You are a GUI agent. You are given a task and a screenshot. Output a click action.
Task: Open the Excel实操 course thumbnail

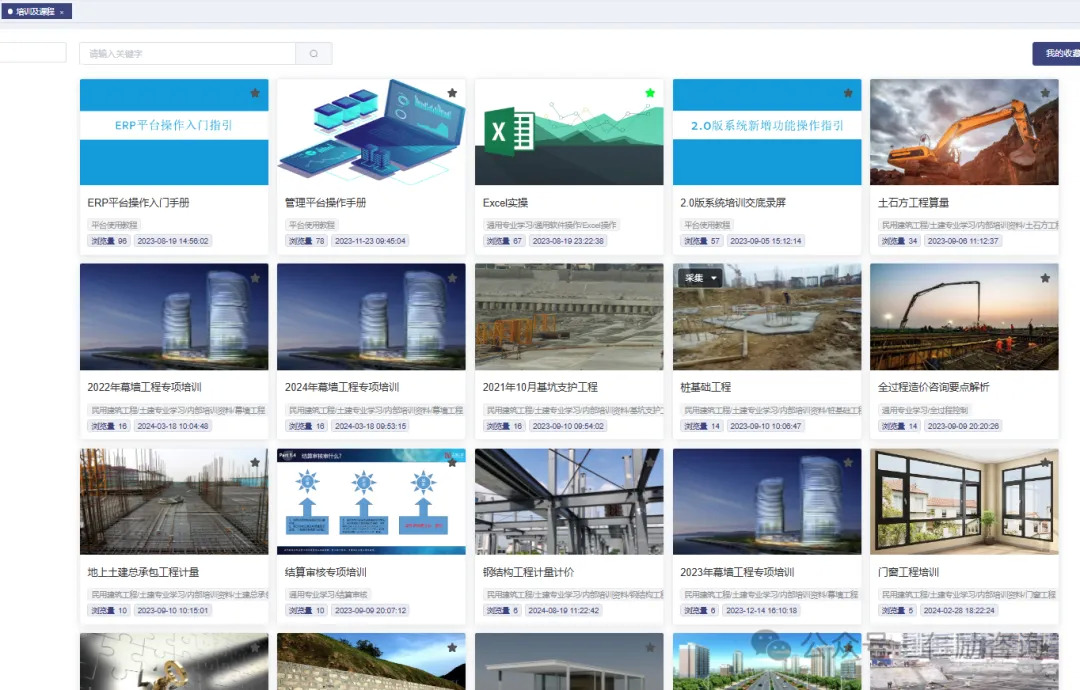569,132
